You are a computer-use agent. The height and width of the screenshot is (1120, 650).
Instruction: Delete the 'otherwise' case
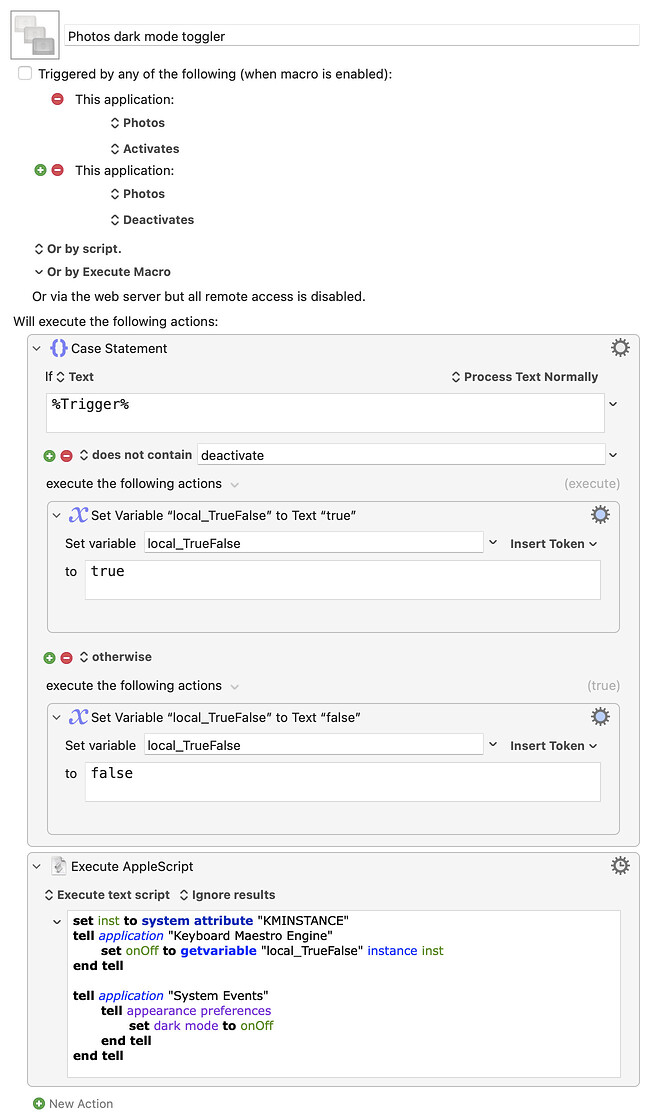[66, 657]
